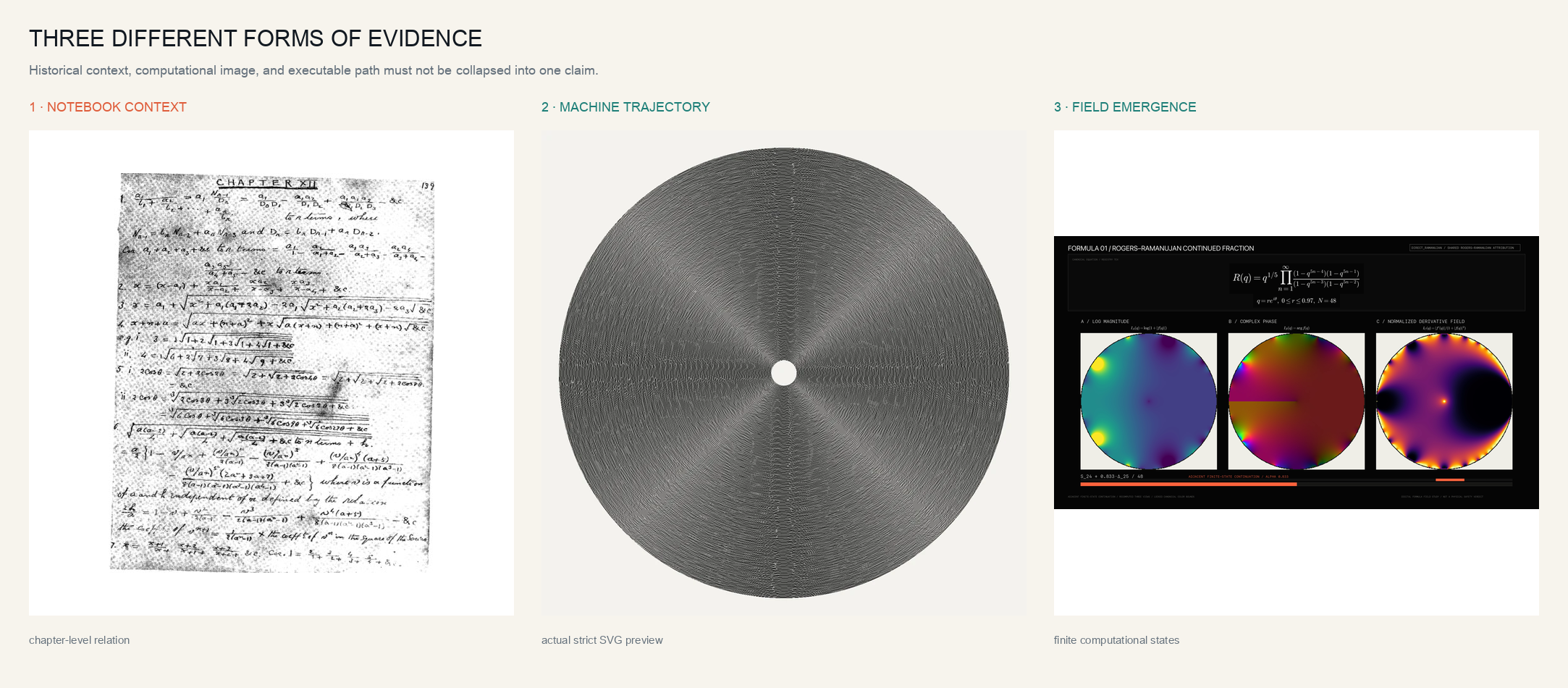Click the 'S_24 + 0.833·Δ_25 / 48' state readout
Screen dimensions: 1568x688
(x=1112, y=477)
